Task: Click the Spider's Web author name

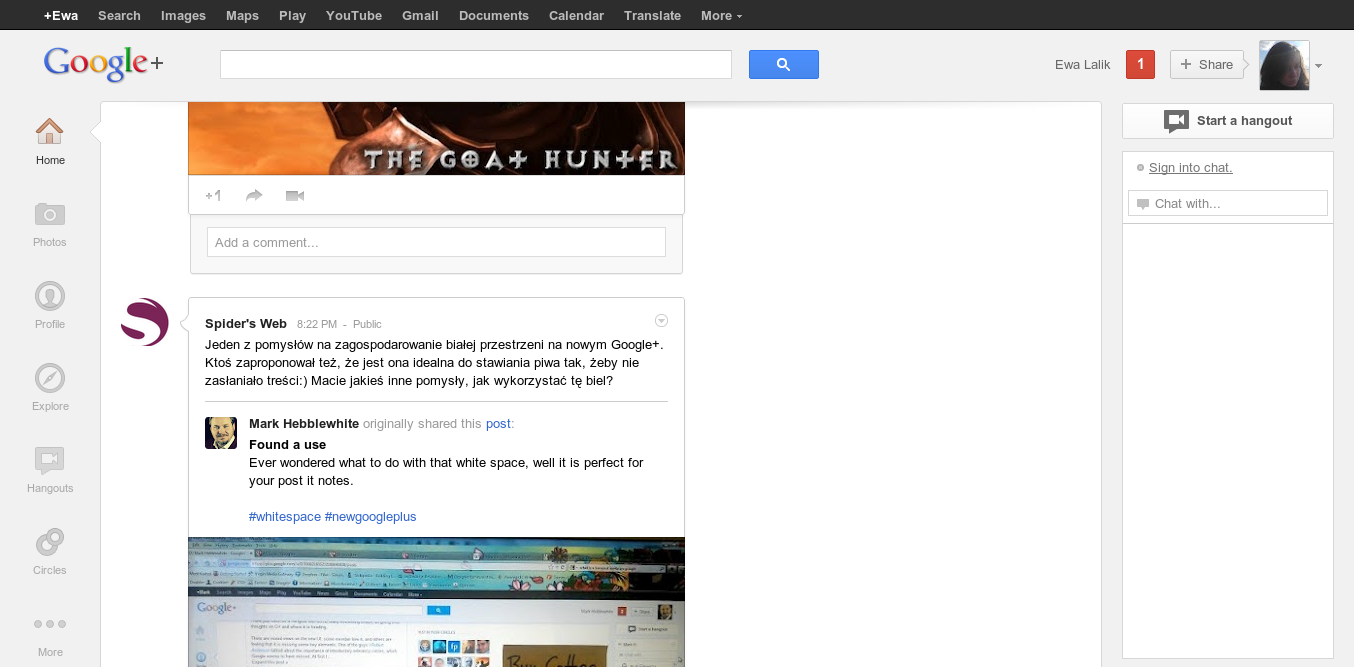Action: click(x=246, y=323)
